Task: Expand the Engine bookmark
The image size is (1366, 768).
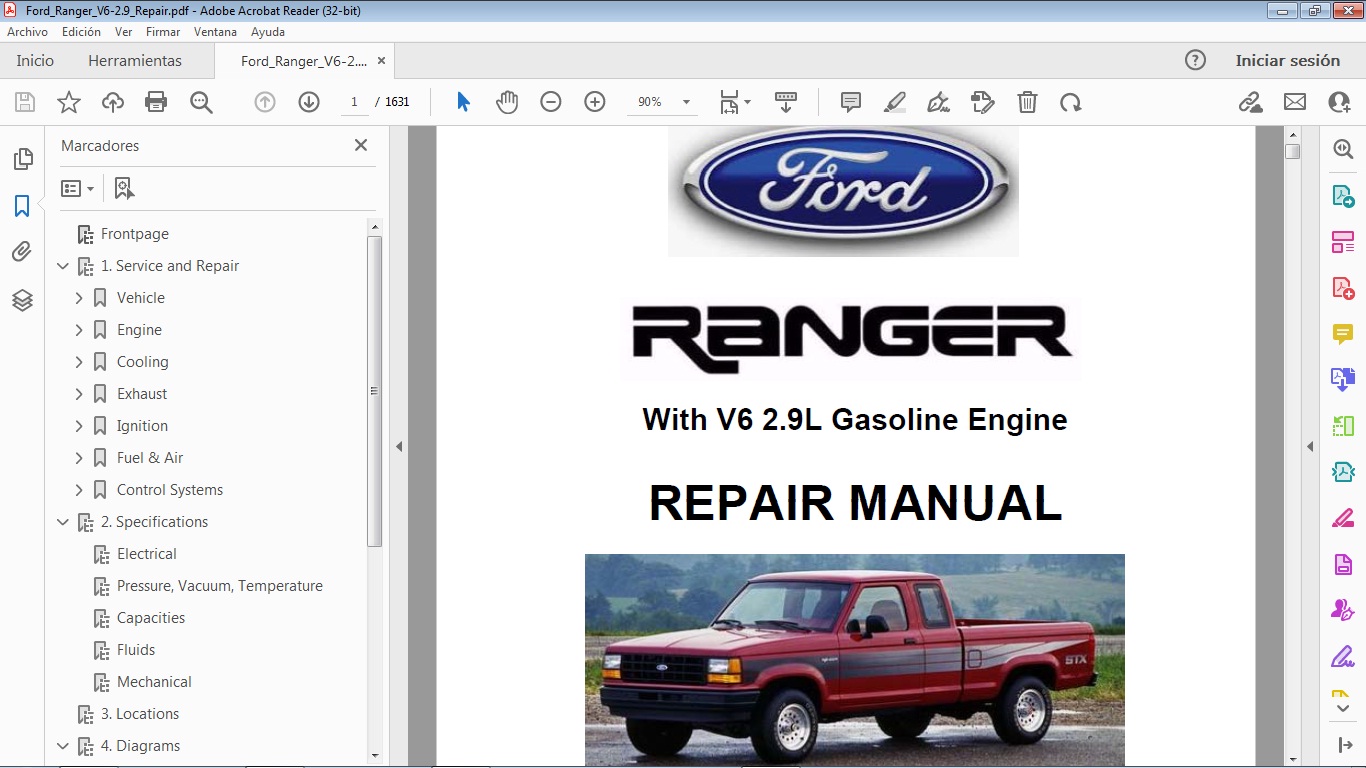Action: [79, 330]
